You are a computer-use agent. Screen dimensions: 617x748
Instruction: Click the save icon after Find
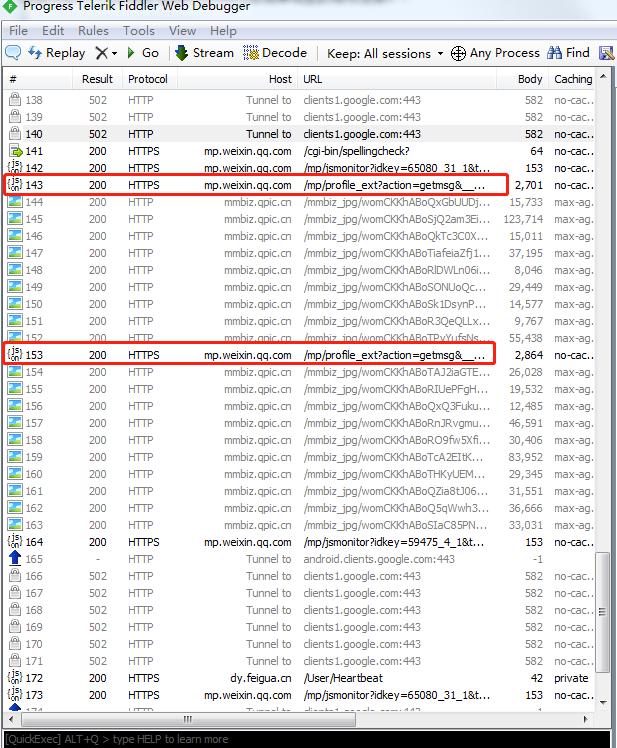(x=607, y=53)
